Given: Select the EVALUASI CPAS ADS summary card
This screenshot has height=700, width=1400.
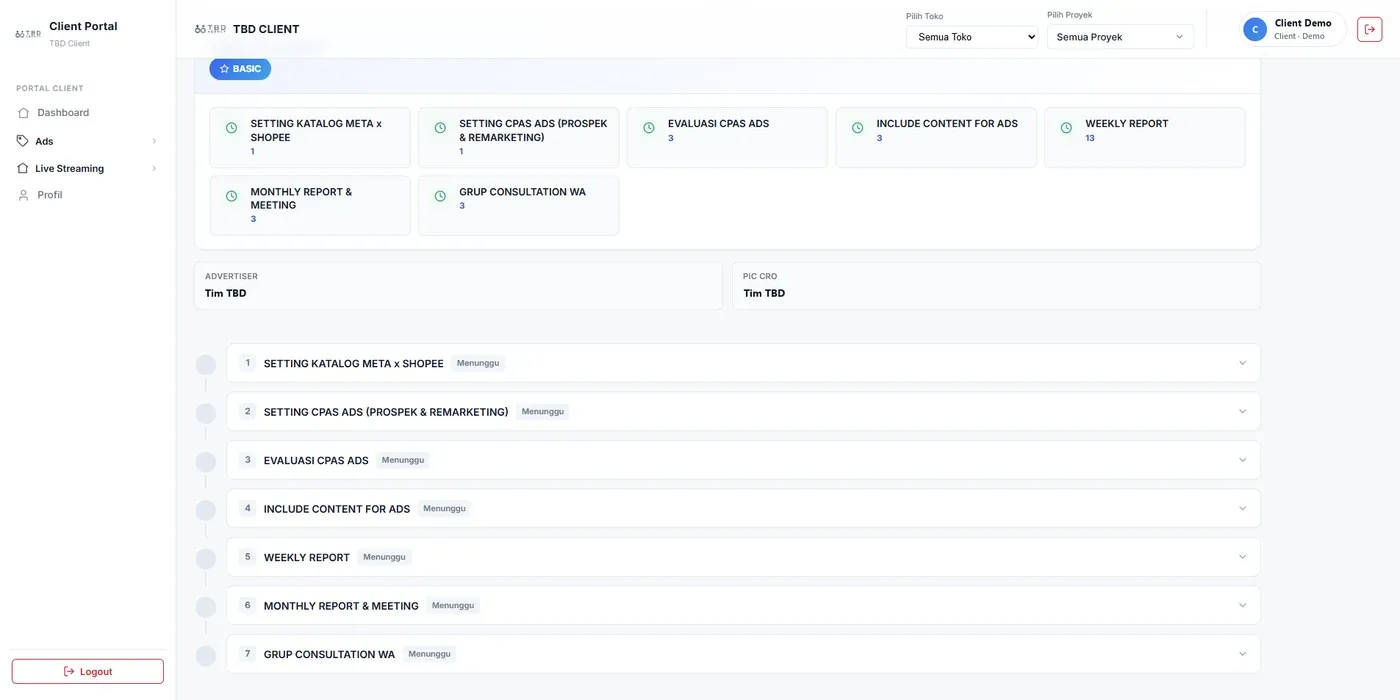Looking at the screenshot, I should click(727, 137).
